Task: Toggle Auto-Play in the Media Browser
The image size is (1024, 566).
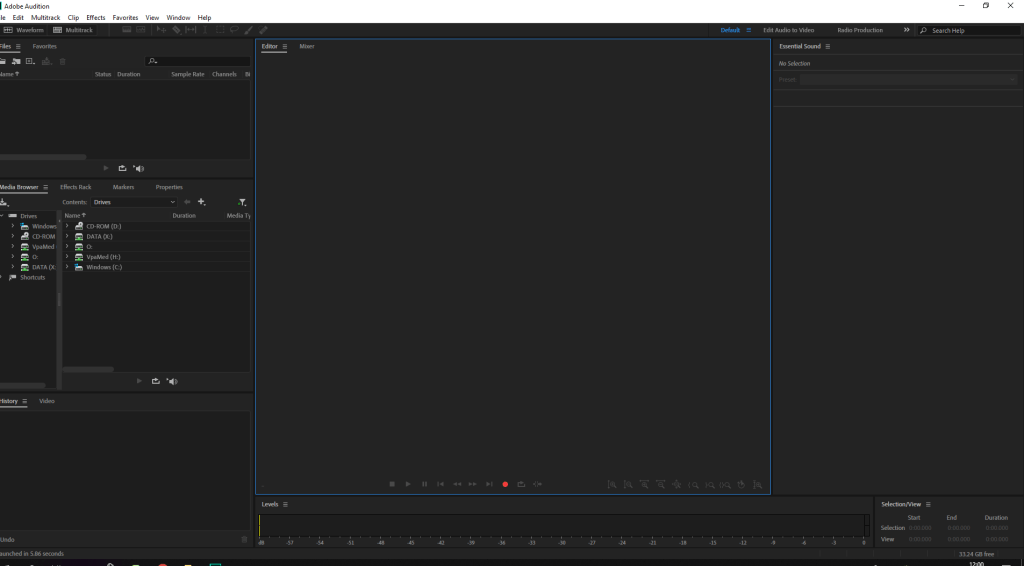Action: (172, 381)
